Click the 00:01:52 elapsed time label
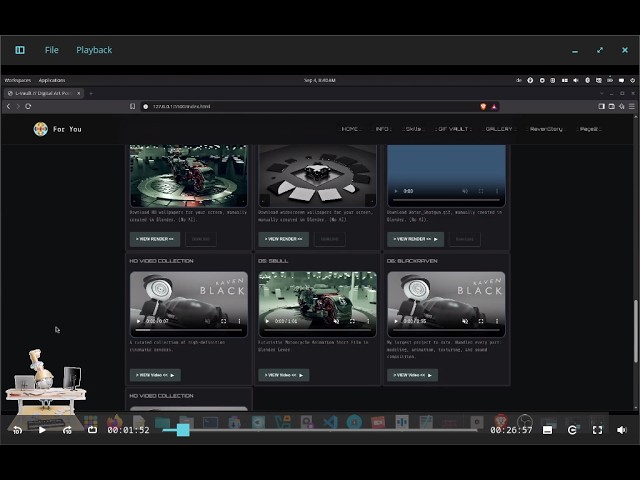This screenshot has height=480, width=640. [128, 430]
